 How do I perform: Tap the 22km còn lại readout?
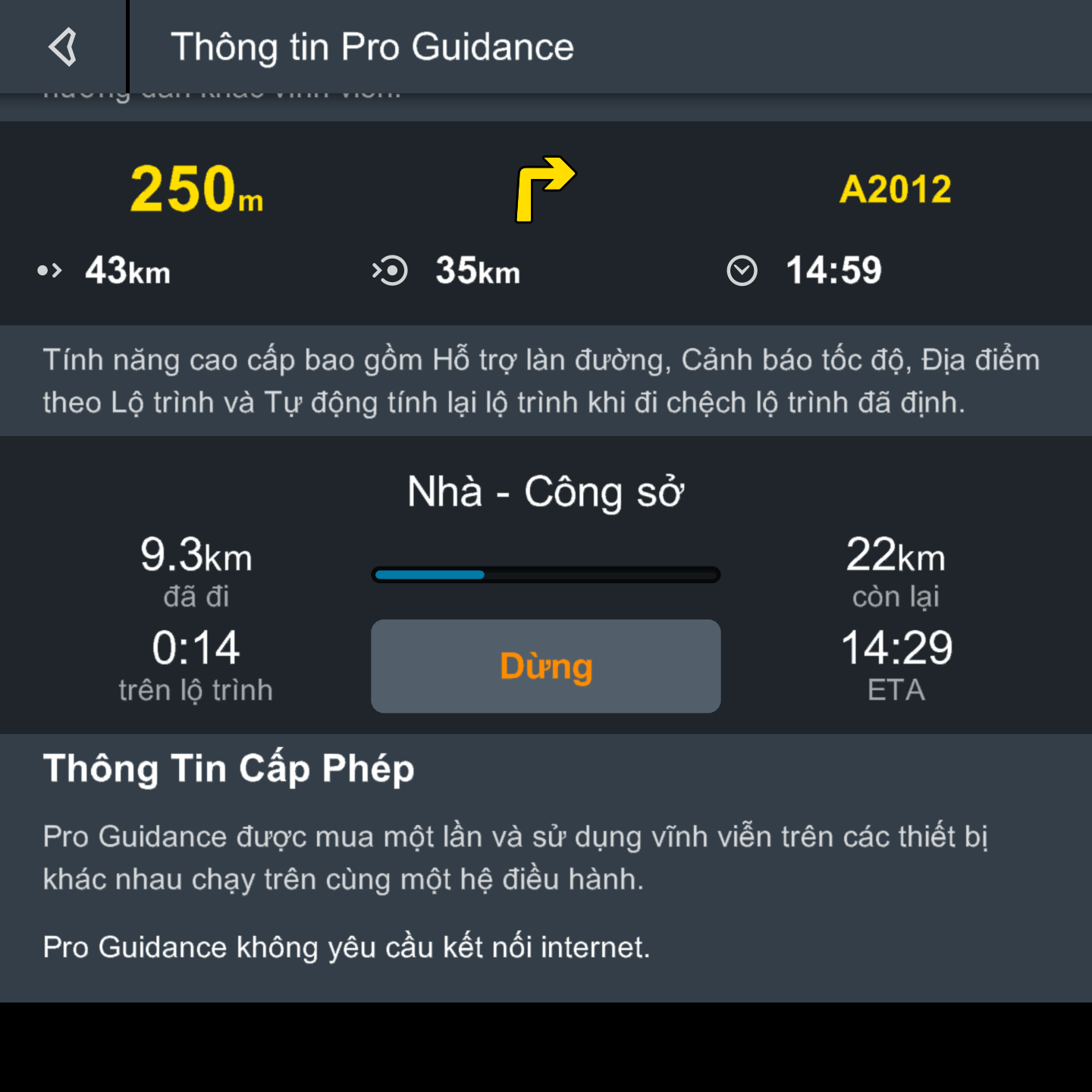[x=896, y=570]
